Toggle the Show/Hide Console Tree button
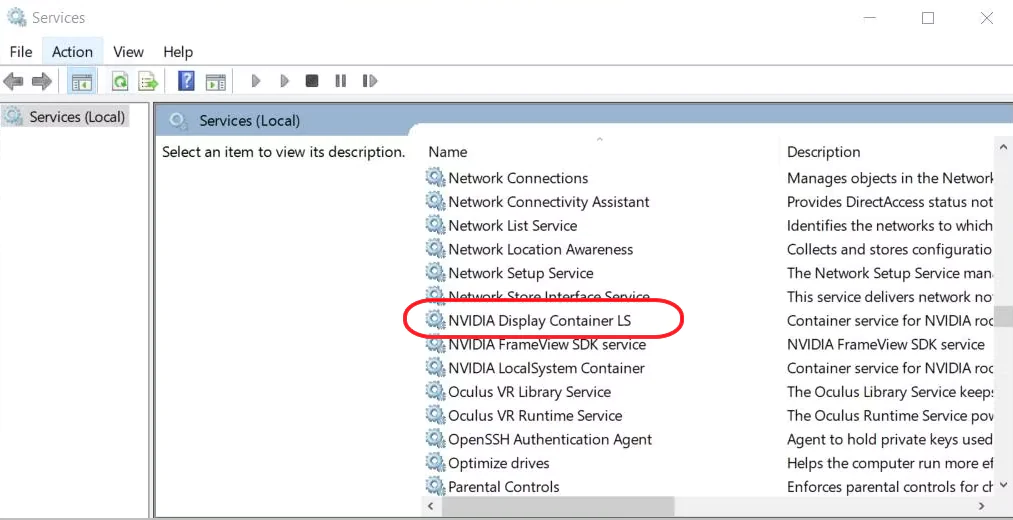1013x520 pixels. pos(81,81)
